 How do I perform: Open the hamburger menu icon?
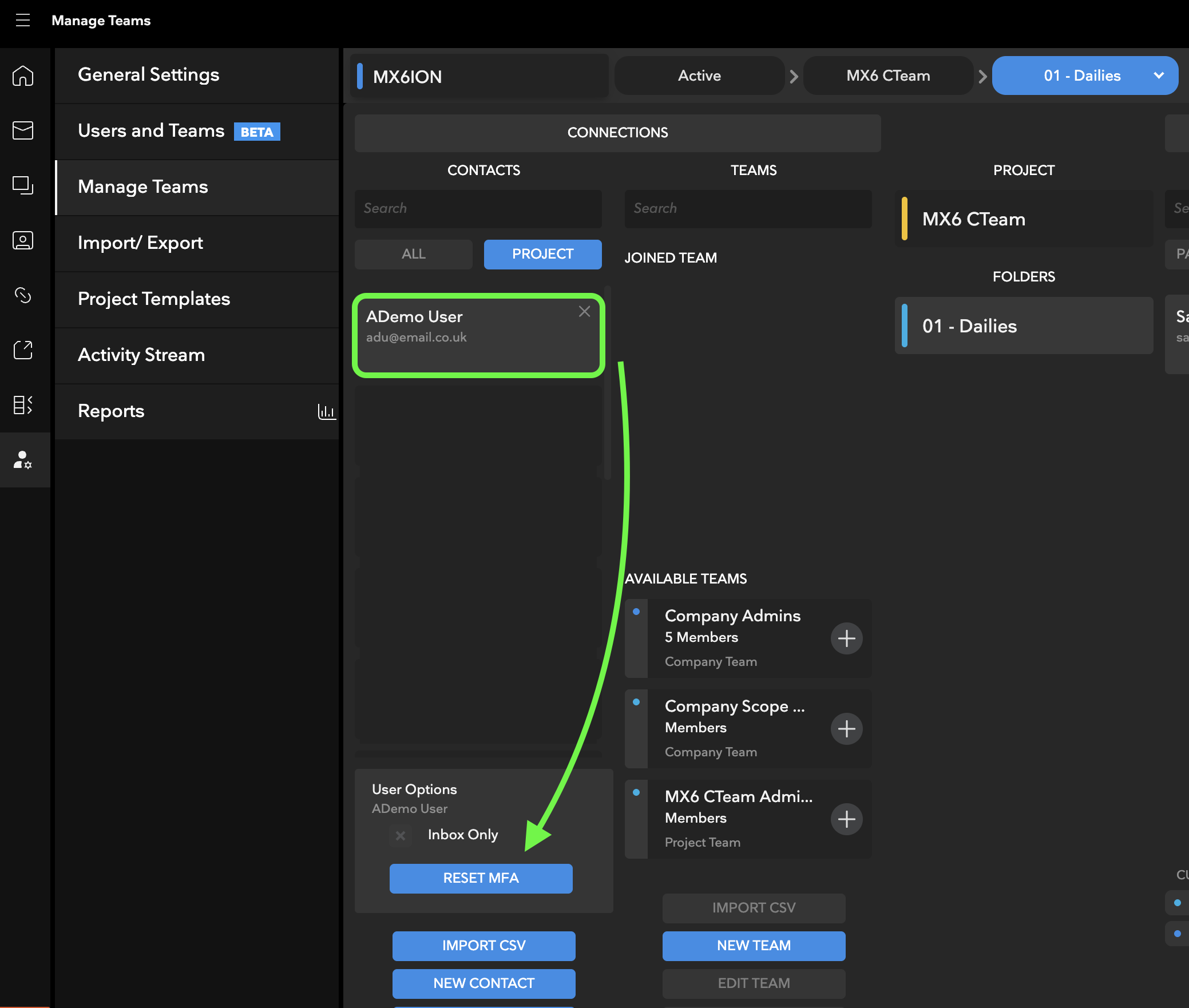[23, 21]
